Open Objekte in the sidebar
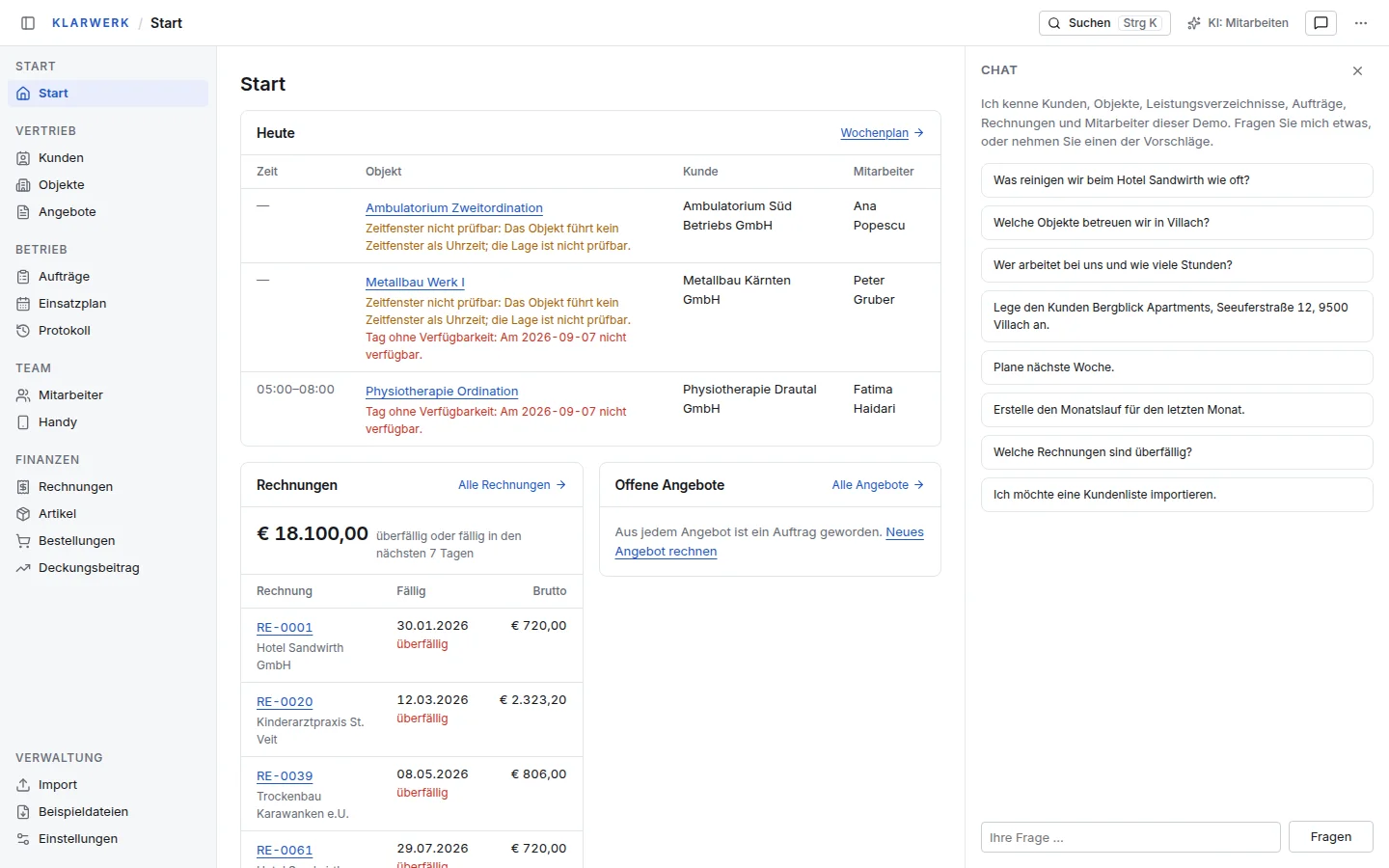 click(x=108, y=185)
